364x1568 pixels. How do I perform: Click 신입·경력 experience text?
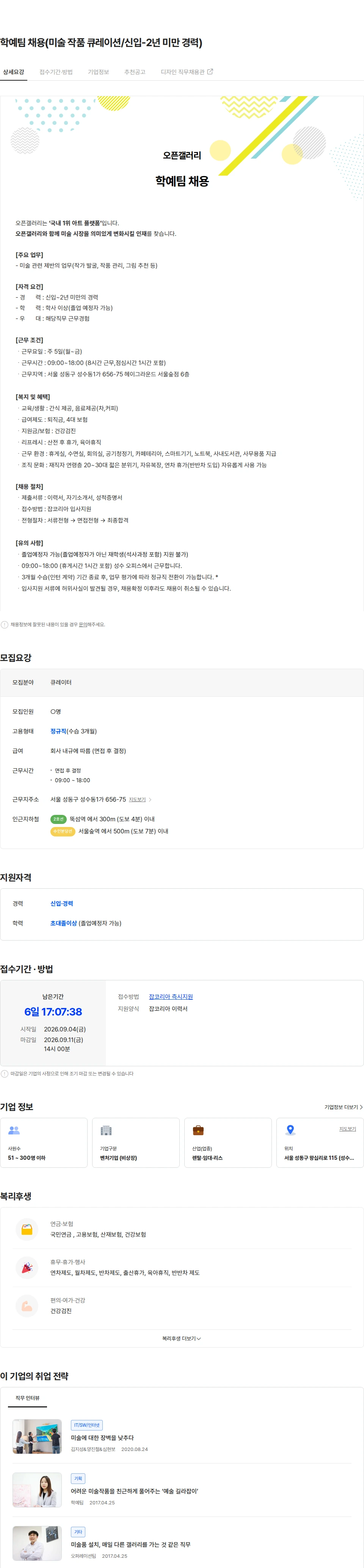pyautogui.click(x=61, y=903)
